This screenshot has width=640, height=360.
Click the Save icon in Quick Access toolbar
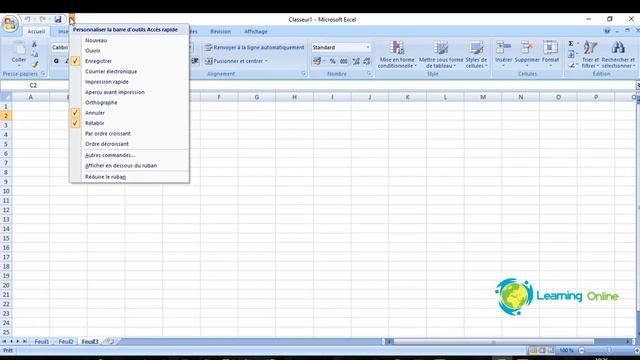58,19
